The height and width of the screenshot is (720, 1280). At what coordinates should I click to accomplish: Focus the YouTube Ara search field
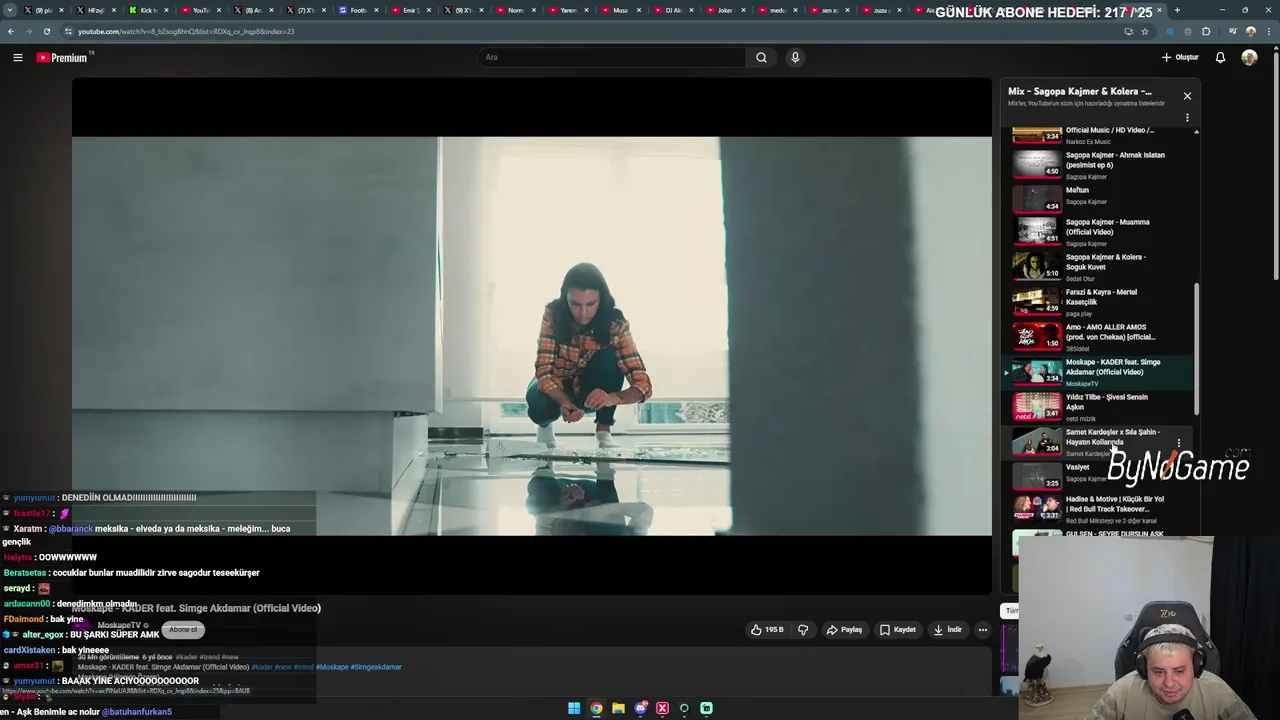(612, 57)
